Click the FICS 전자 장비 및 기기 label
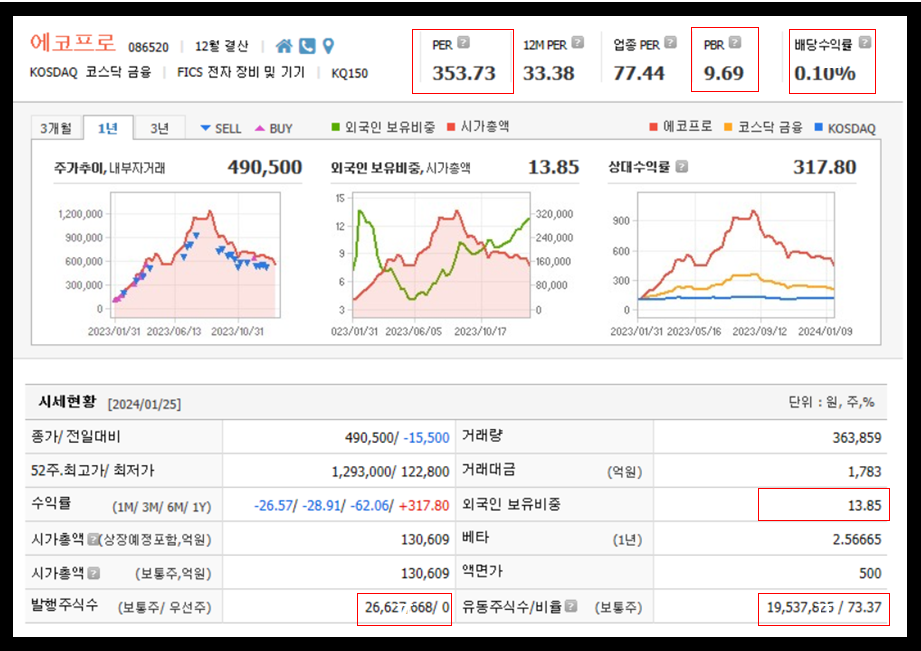 241,73
